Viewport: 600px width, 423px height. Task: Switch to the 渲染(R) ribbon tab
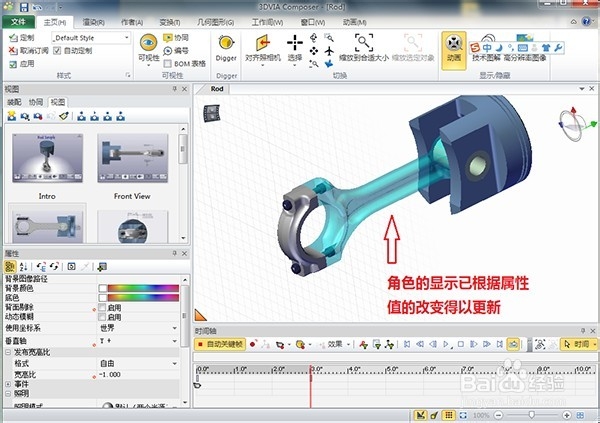[x=93, y=22]
